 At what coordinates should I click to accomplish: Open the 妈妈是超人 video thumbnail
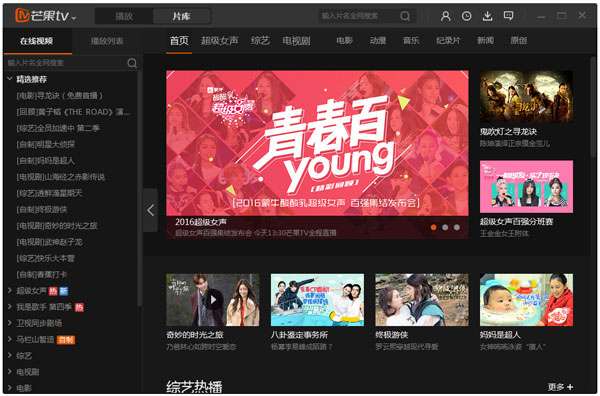point(526,300)
